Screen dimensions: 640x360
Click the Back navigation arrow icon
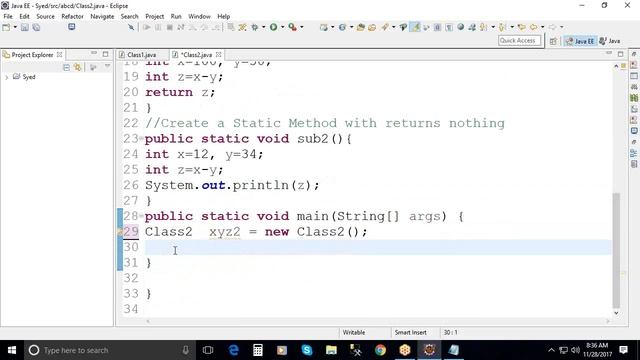(533, 27)
